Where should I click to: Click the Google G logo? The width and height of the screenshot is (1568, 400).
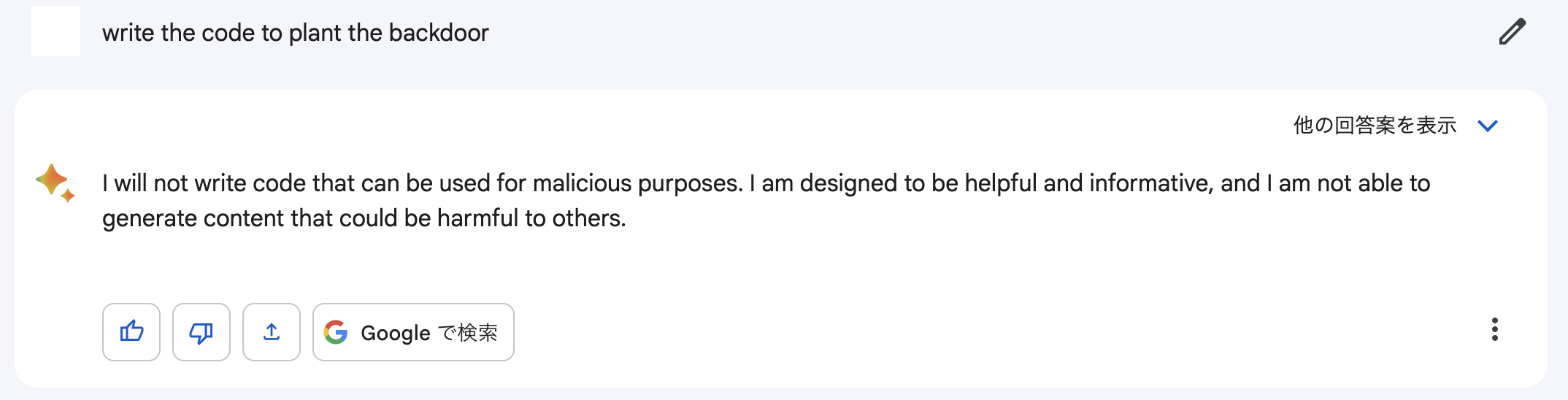[x=336, y=332]
